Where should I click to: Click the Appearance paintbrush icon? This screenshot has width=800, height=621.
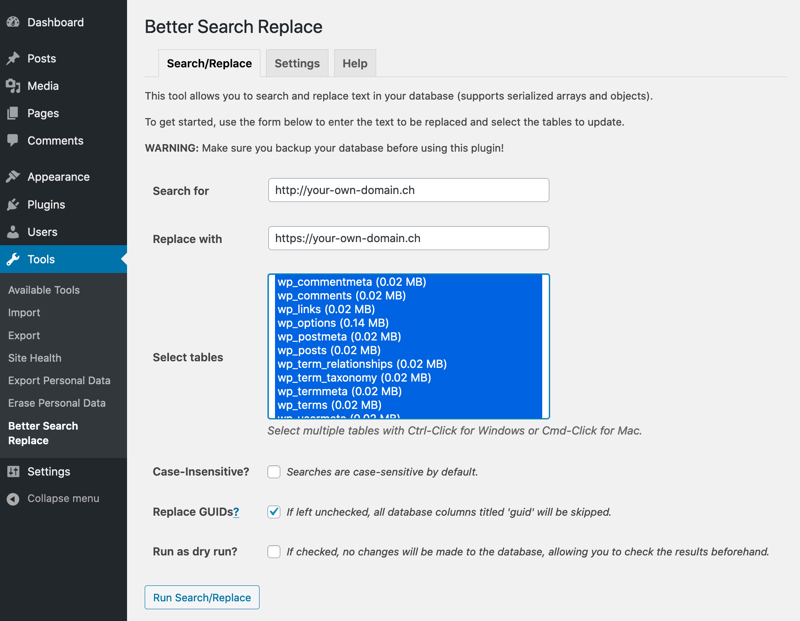click(x=13, y=177)
